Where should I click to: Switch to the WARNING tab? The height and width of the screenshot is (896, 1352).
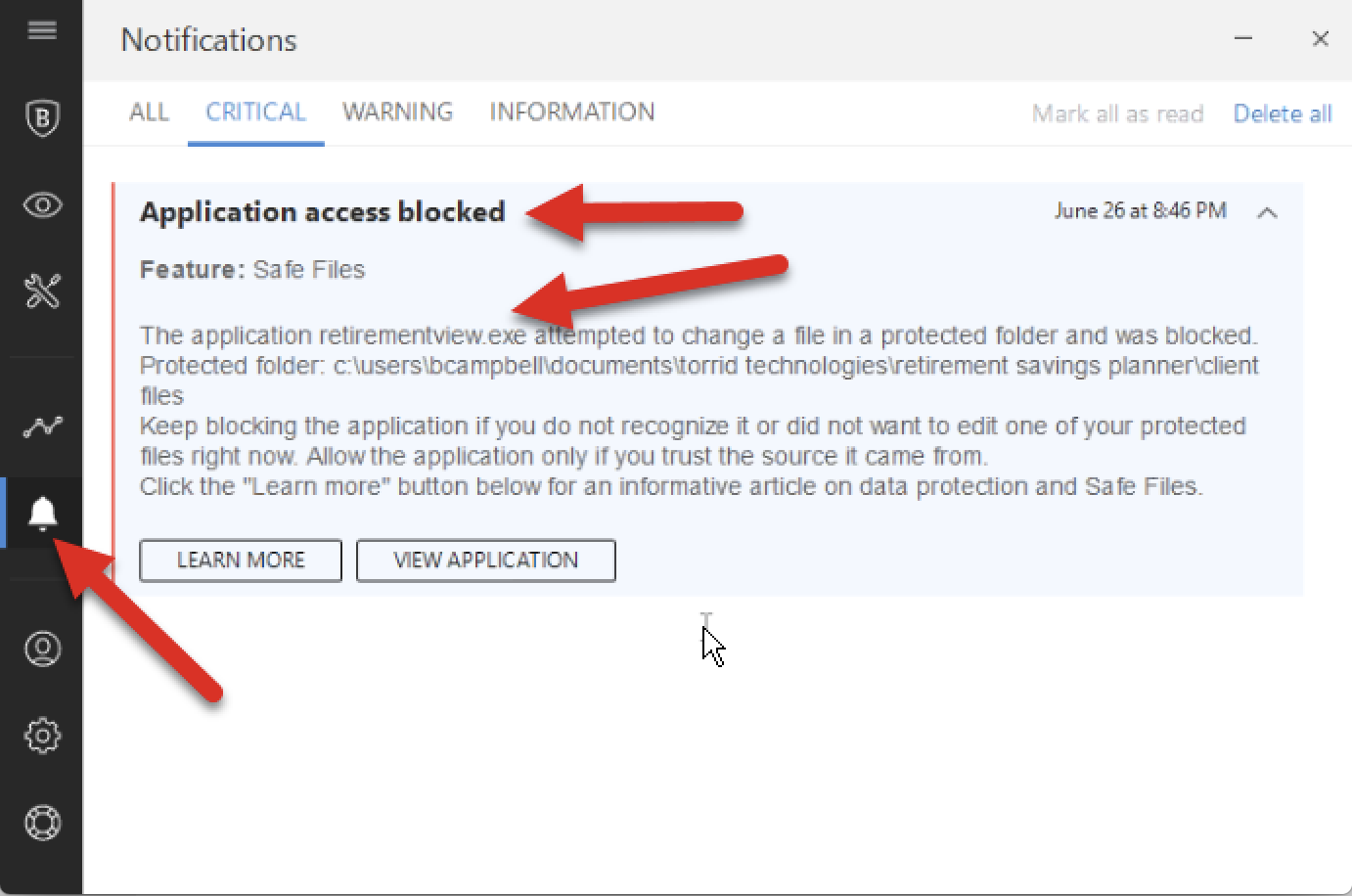point(397,112)
